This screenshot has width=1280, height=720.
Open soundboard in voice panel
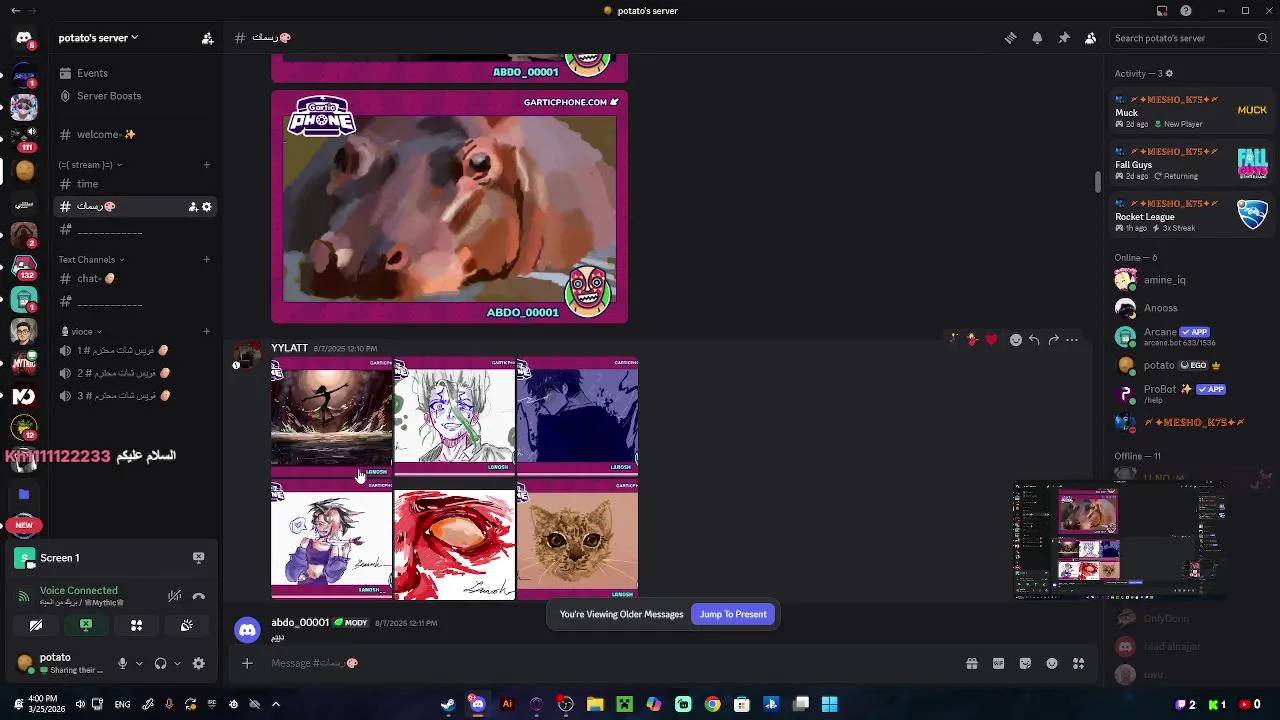(x=186, y=626)
